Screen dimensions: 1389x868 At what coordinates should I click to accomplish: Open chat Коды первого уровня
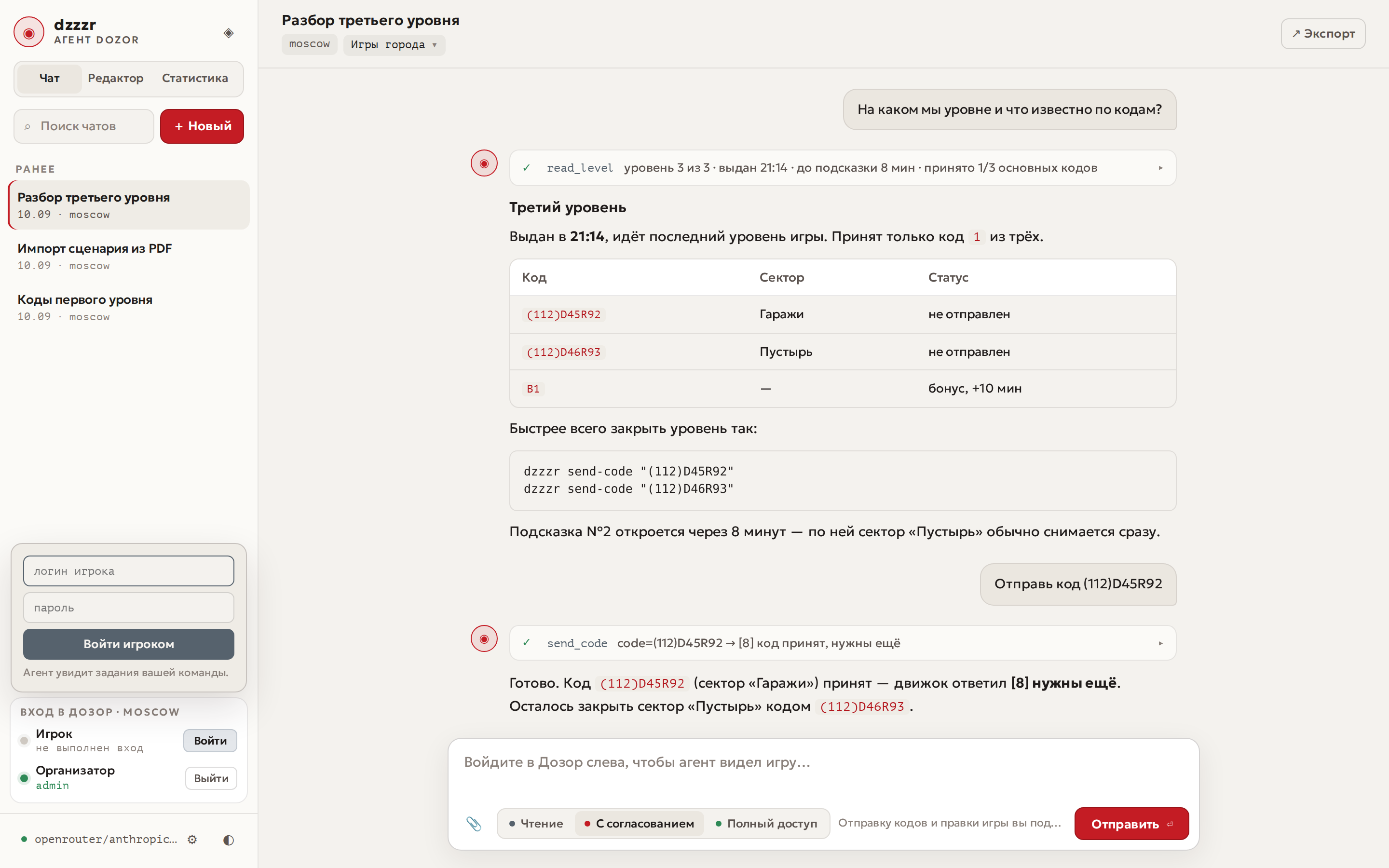pos(129,307)
